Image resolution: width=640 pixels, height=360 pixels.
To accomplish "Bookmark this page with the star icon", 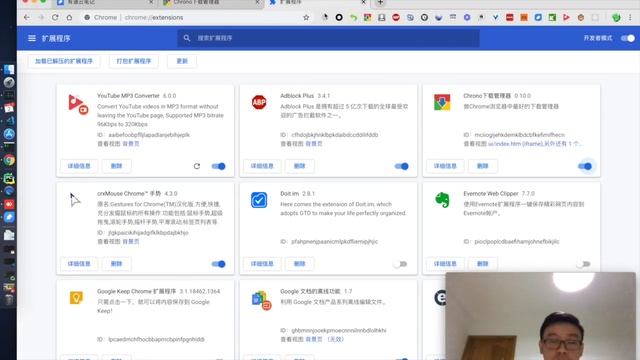I will 306,18.
